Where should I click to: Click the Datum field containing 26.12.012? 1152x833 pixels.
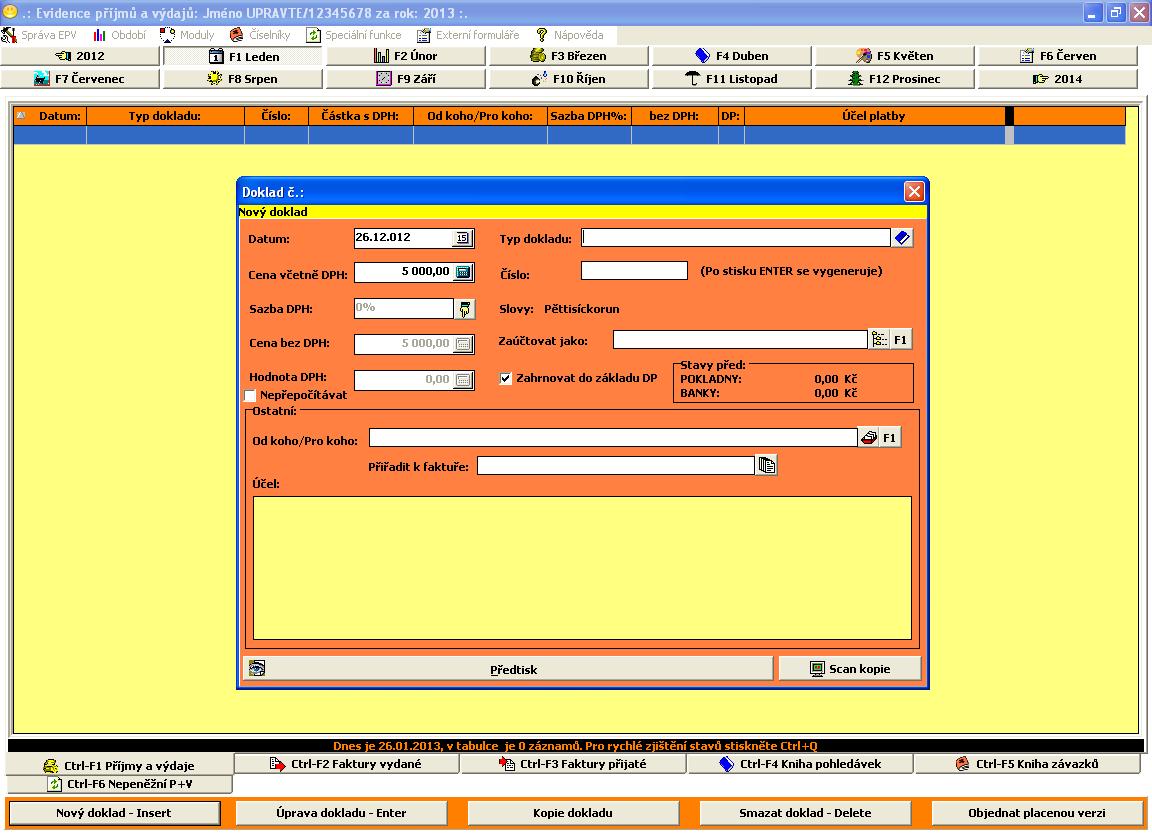(x=403, y=238)
